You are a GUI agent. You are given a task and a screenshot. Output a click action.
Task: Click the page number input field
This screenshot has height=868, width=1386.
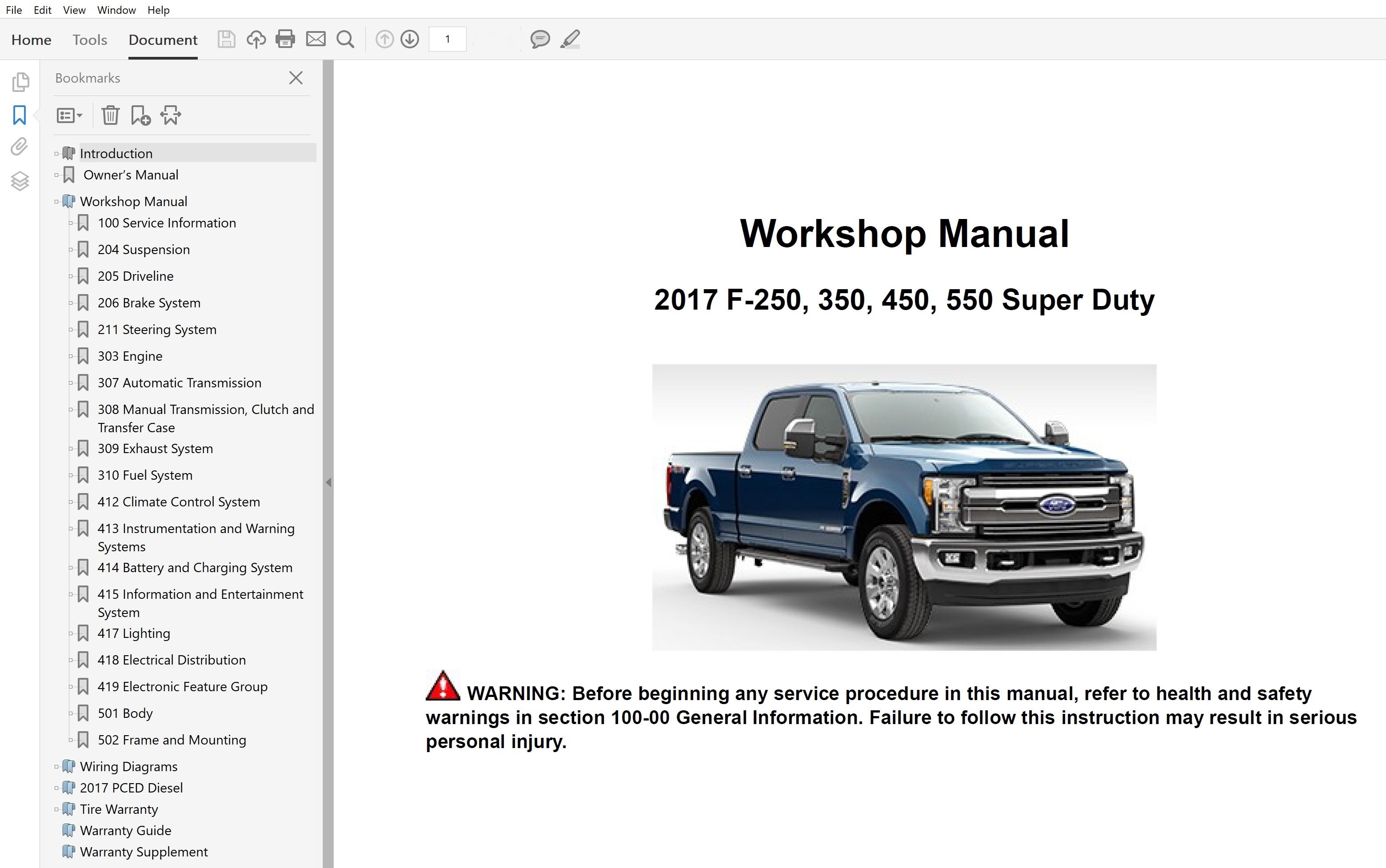[x=447, y=39]
